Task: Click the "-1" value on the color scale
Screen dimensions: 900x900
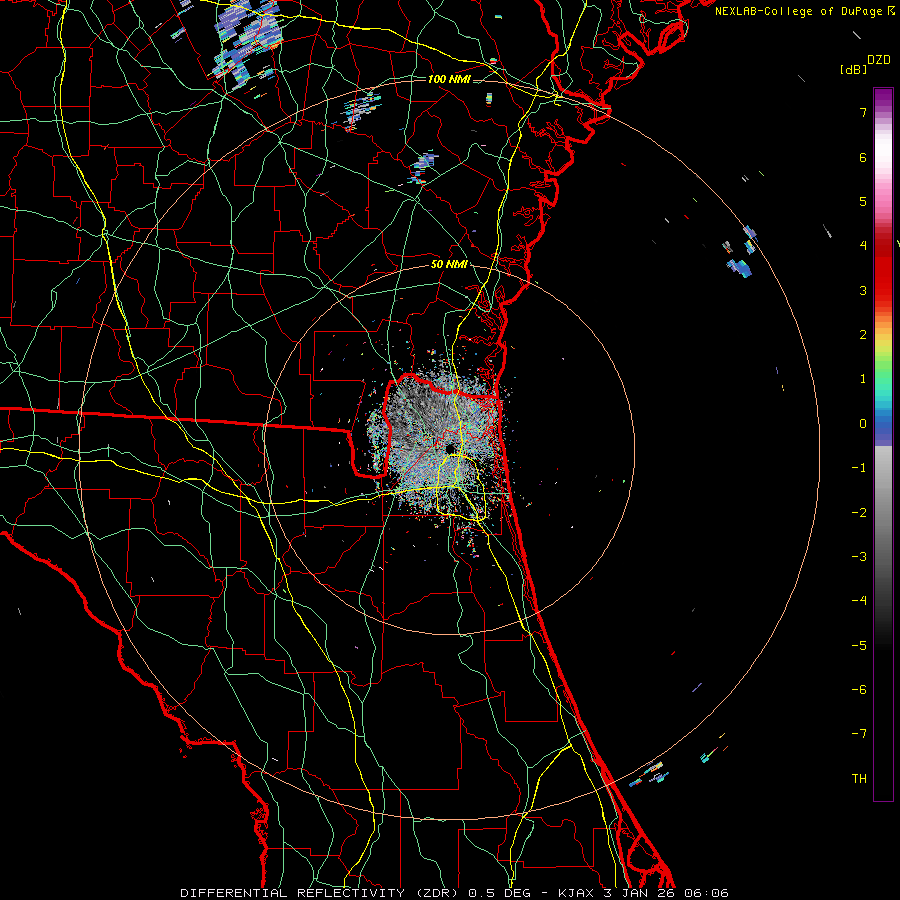Action: pyautogui.click(x=859, y=468)
